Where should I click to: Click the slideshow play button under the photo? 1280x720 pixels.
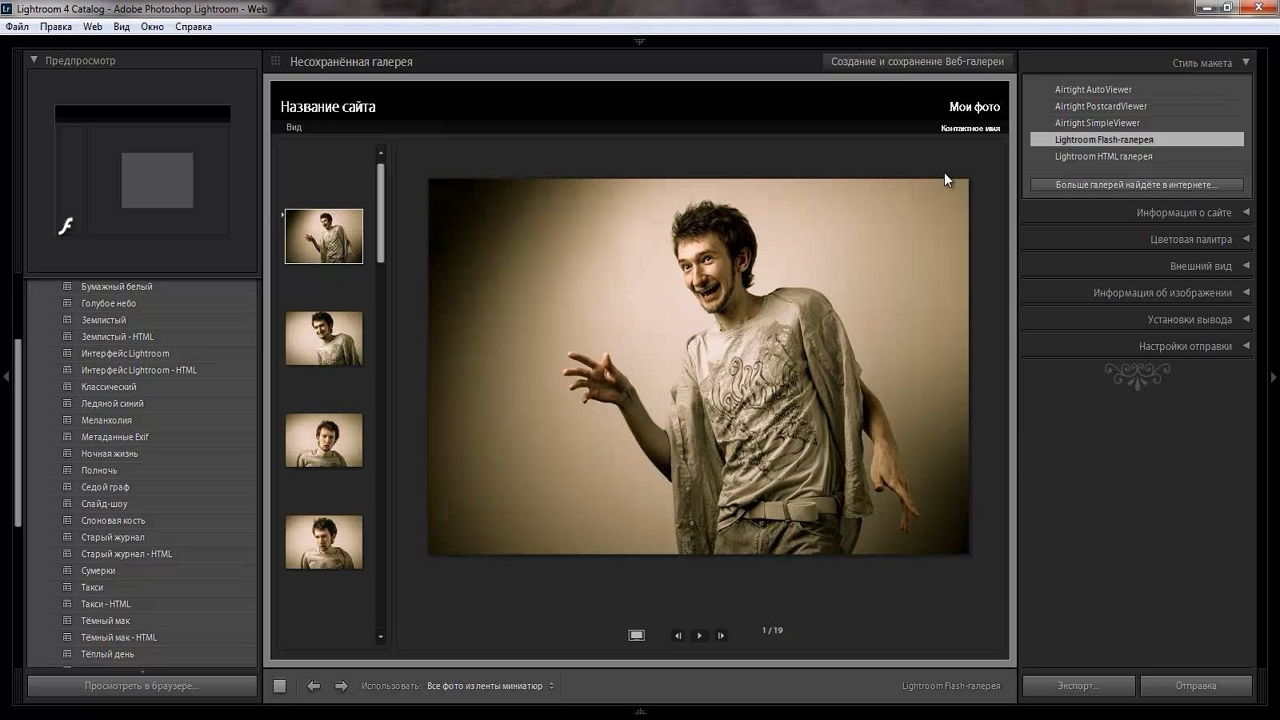point(699,635)
